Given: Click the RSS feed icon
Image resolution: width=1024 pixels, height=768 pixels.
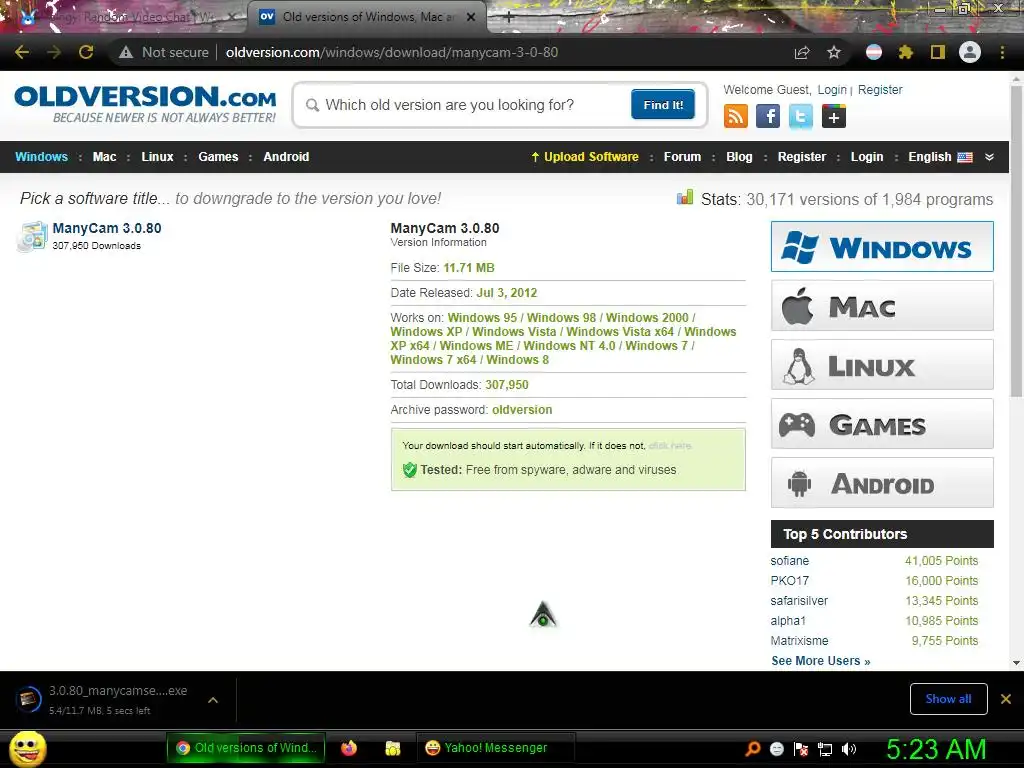Looking at the screenshot, I should click(735, 117).
